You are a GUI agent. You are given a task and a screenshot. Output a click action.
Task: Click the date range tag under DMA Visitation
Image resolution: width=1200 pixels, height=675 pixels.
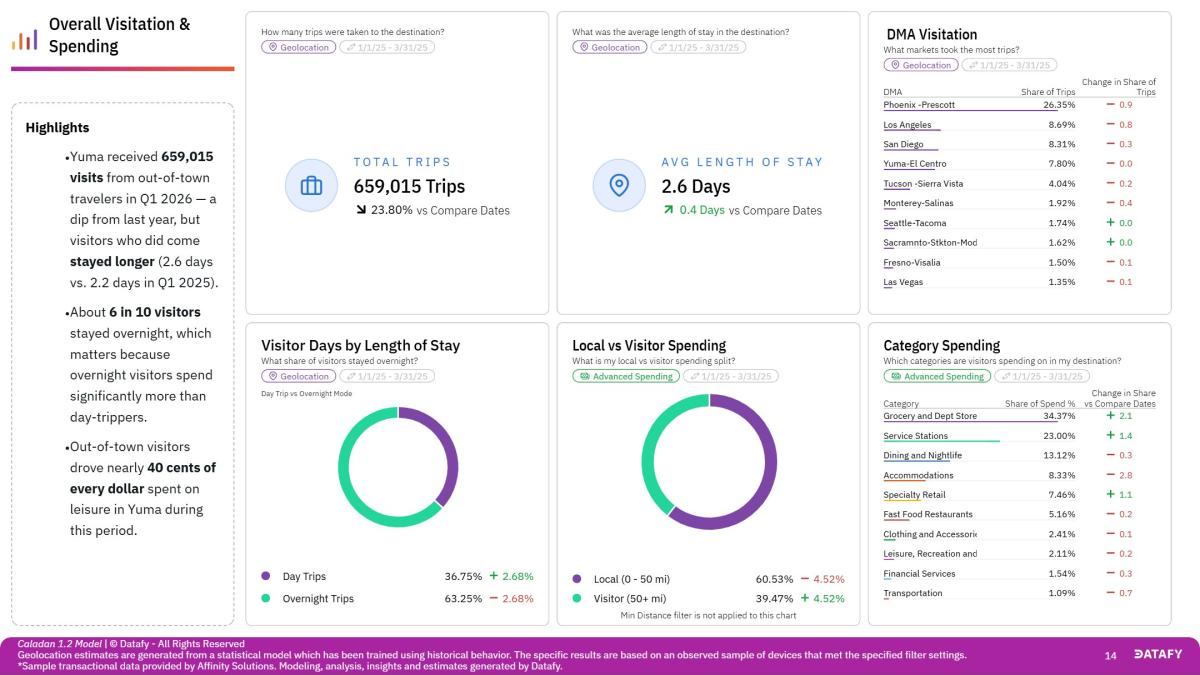(x=1008, y=65)
